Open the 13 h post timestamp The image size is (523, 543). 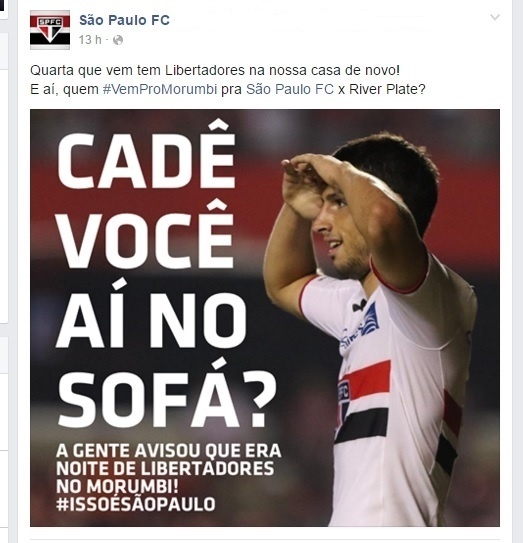point(90,40)
